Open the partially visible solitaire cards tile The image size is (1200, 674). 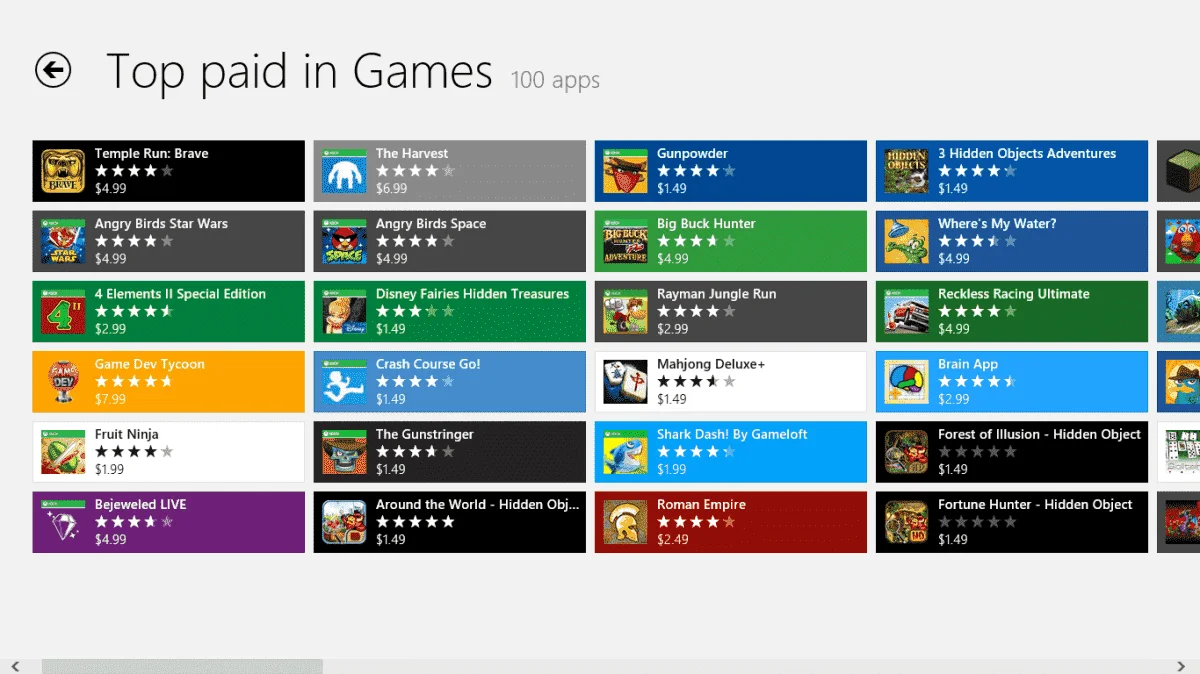coord(1179,451)
